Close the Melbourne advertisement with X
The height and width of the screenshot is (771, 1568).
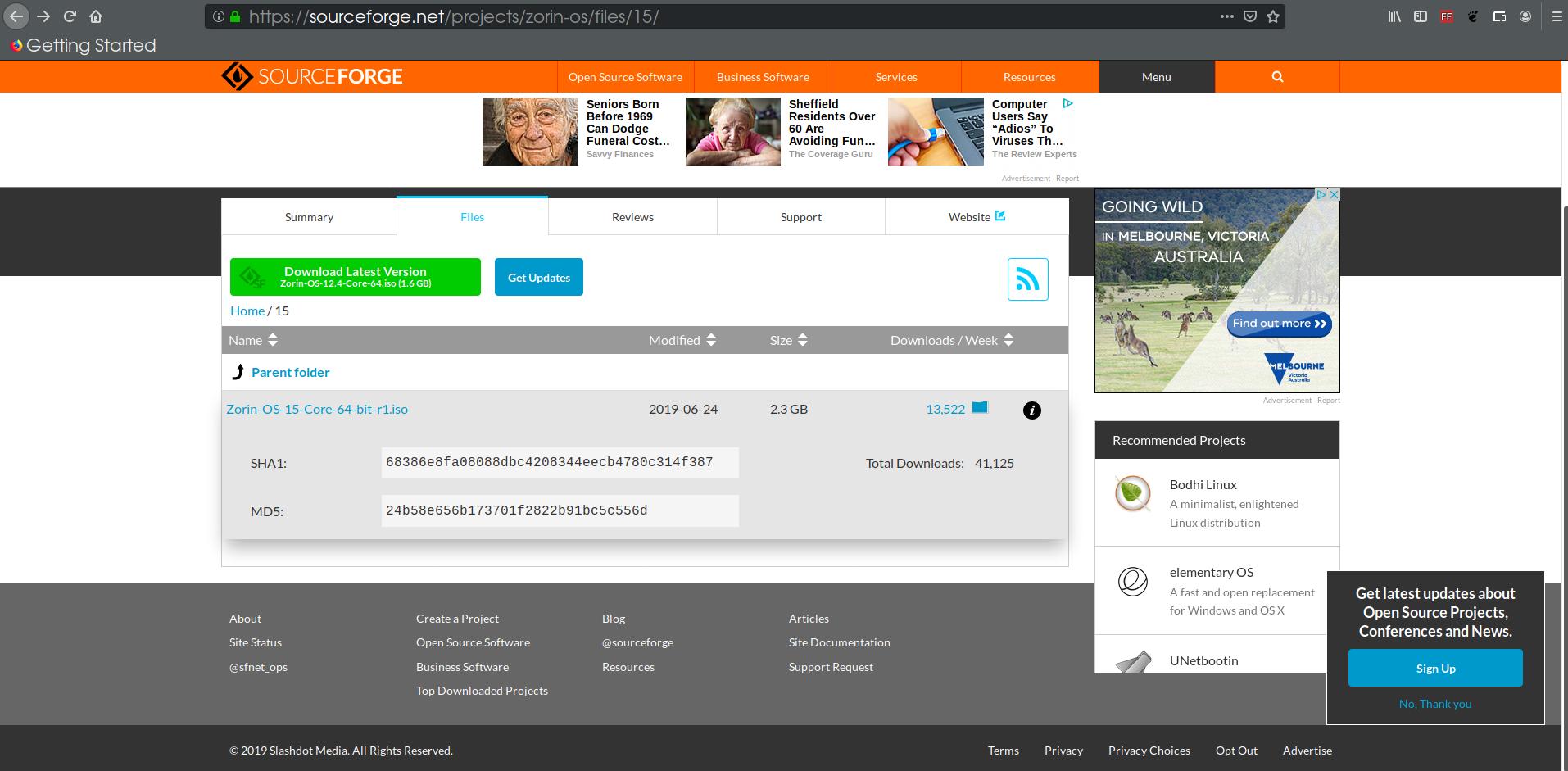1333,195
